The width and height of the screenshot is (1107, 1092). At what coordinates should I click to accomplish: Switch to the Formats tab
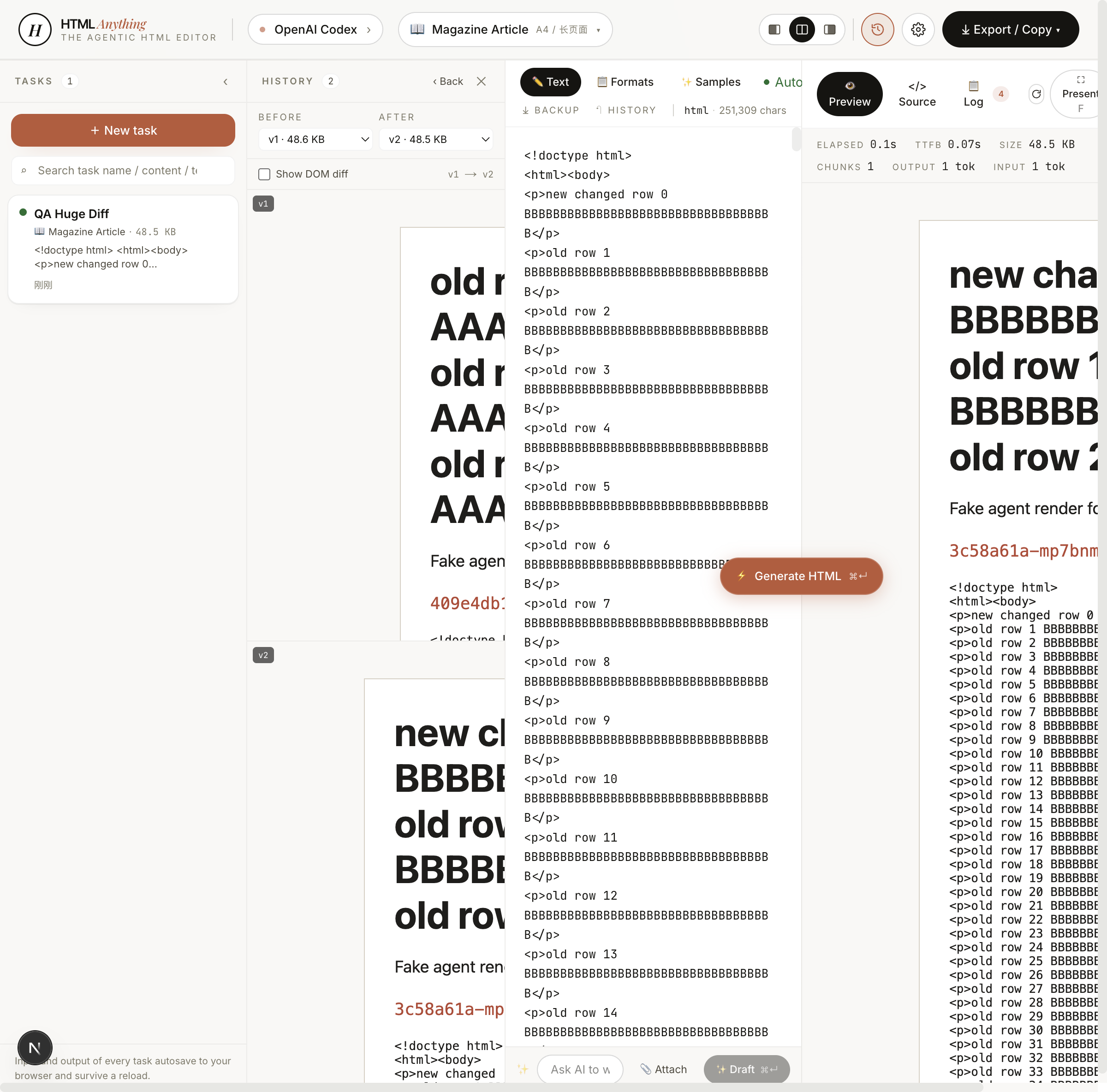(625, 82)
